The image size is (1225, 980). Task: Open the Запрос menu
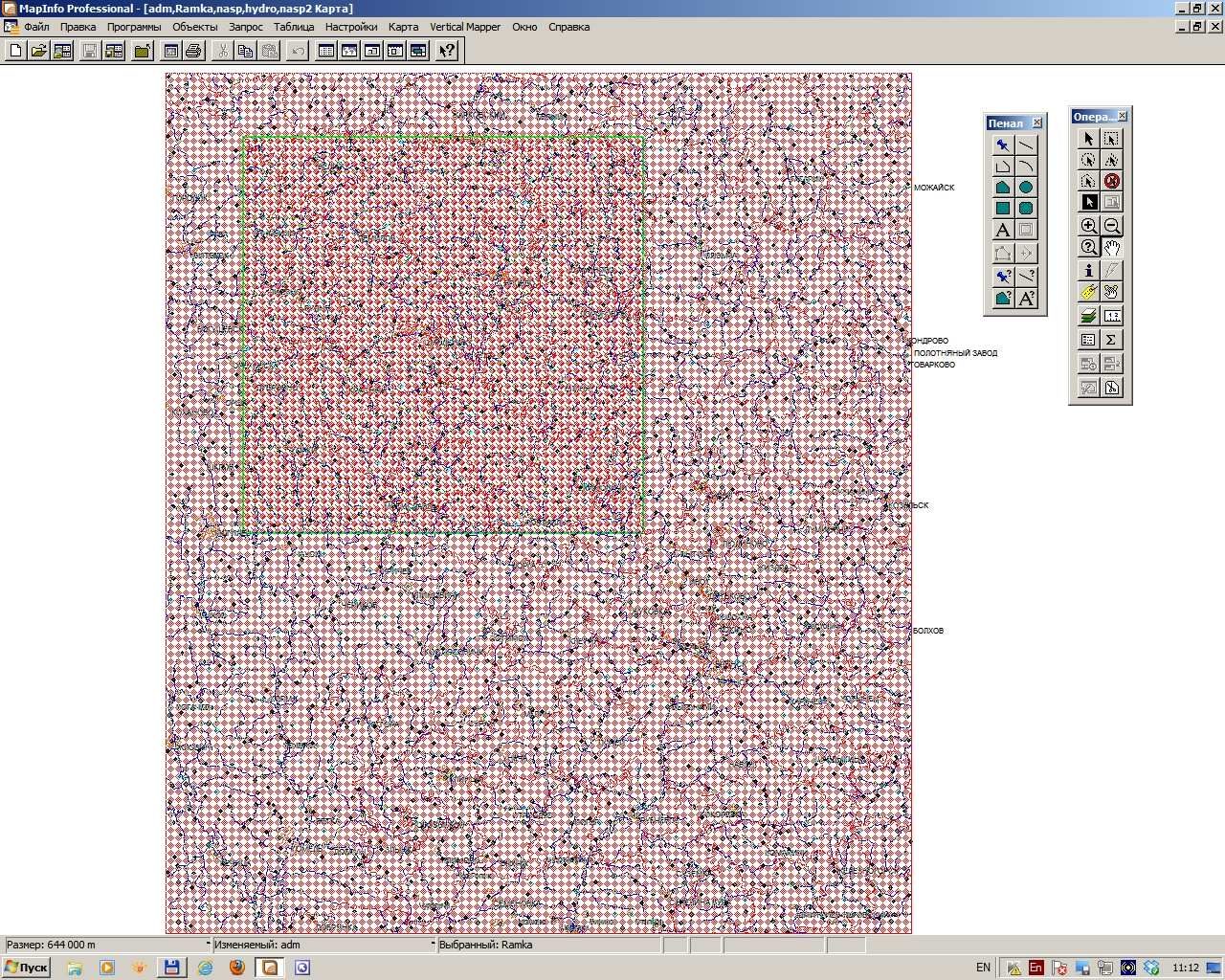pos(246,27)
